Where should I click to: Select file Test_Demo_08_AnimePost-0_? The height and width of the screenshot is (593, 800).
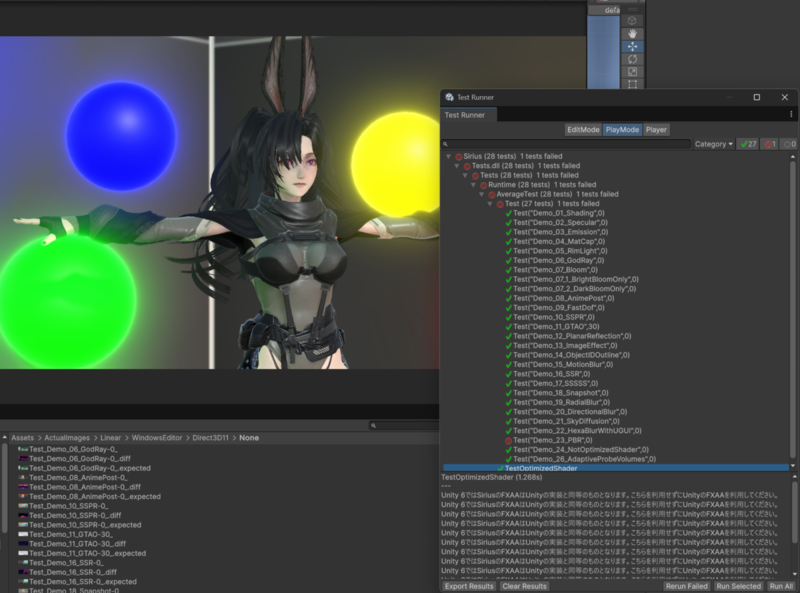78,478
